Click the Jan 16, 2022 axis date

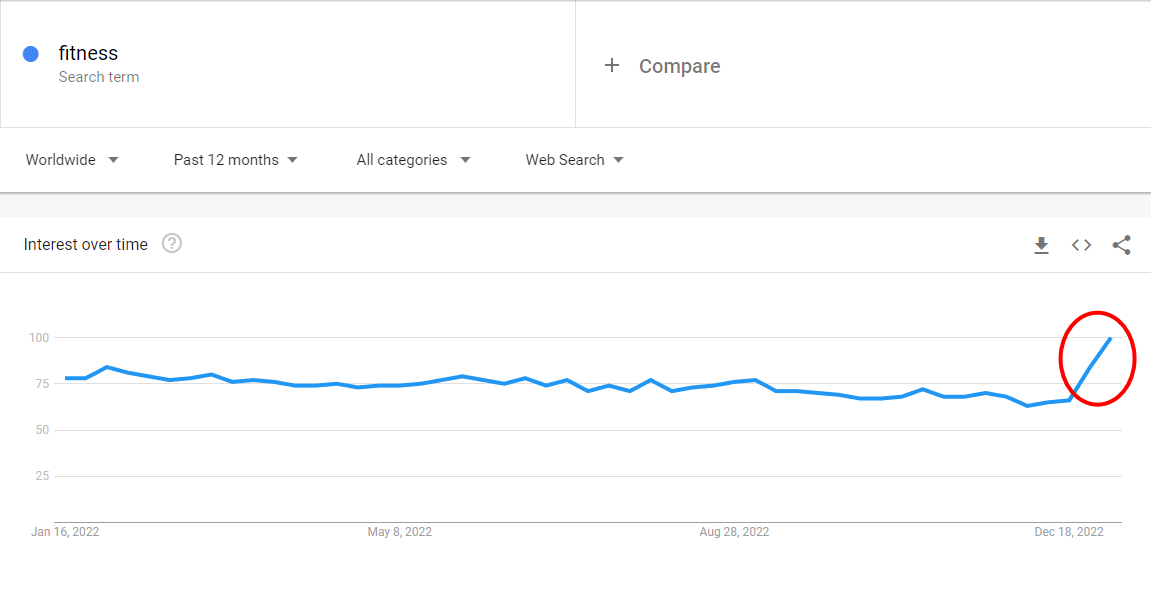[x=65, y=532]
